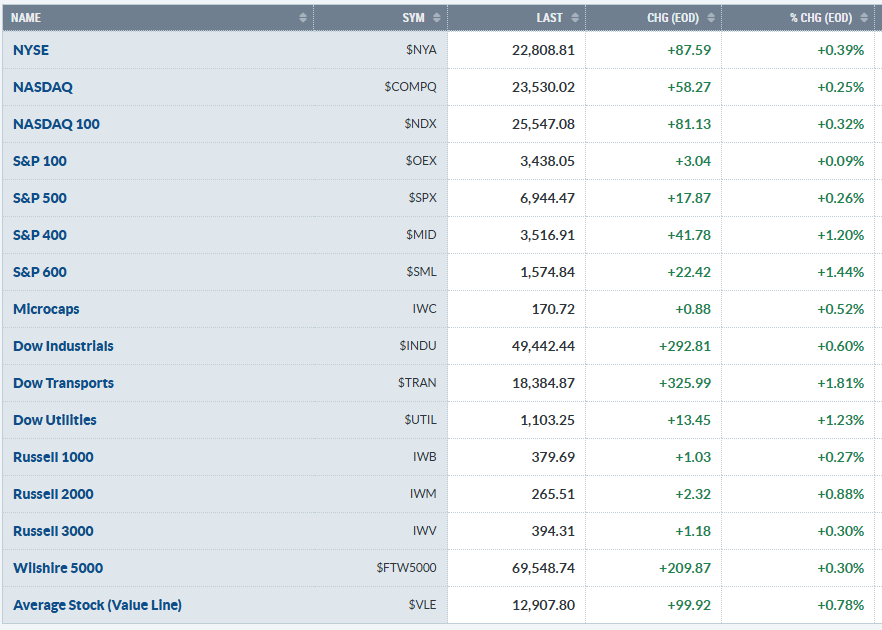Open the Microcaps link
The height and width of the screenshot is (630, 882).
[x=45, y=309]
